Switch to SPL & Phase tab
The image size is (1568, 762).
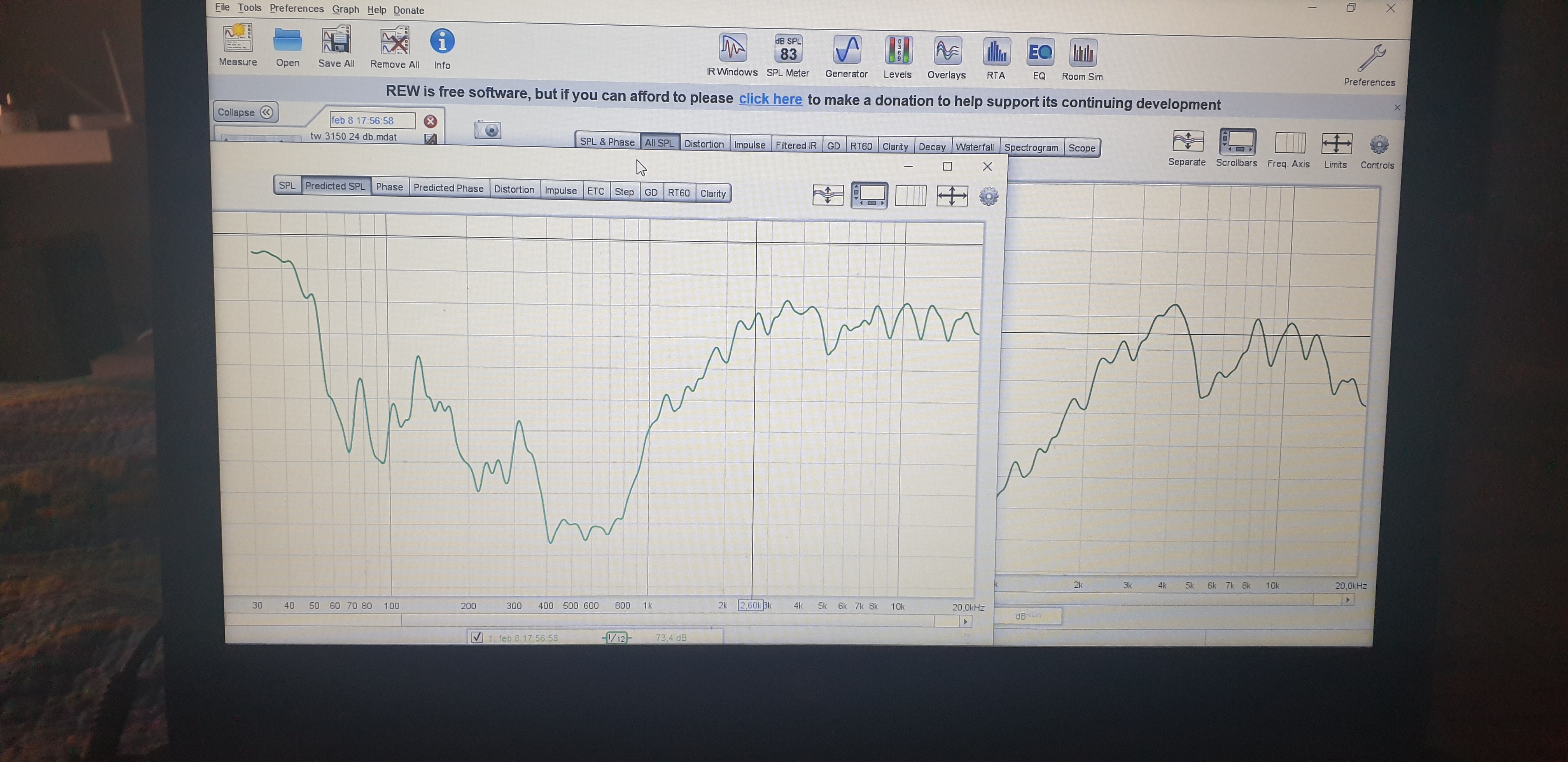click(607, 141)
